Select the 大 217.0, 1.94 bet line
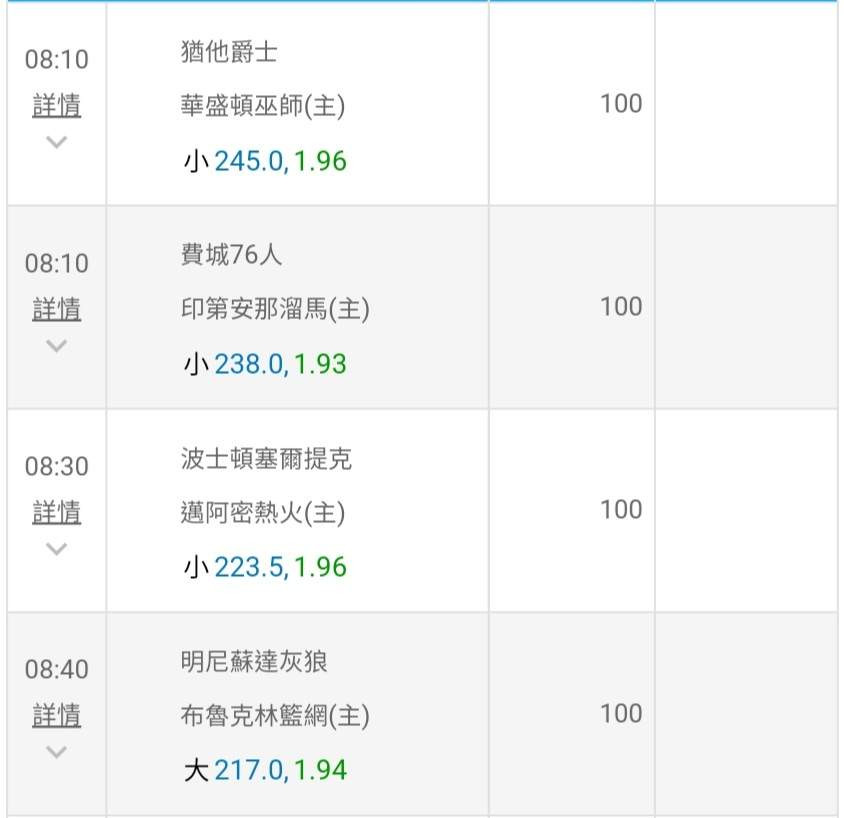 tap(265, 771)
